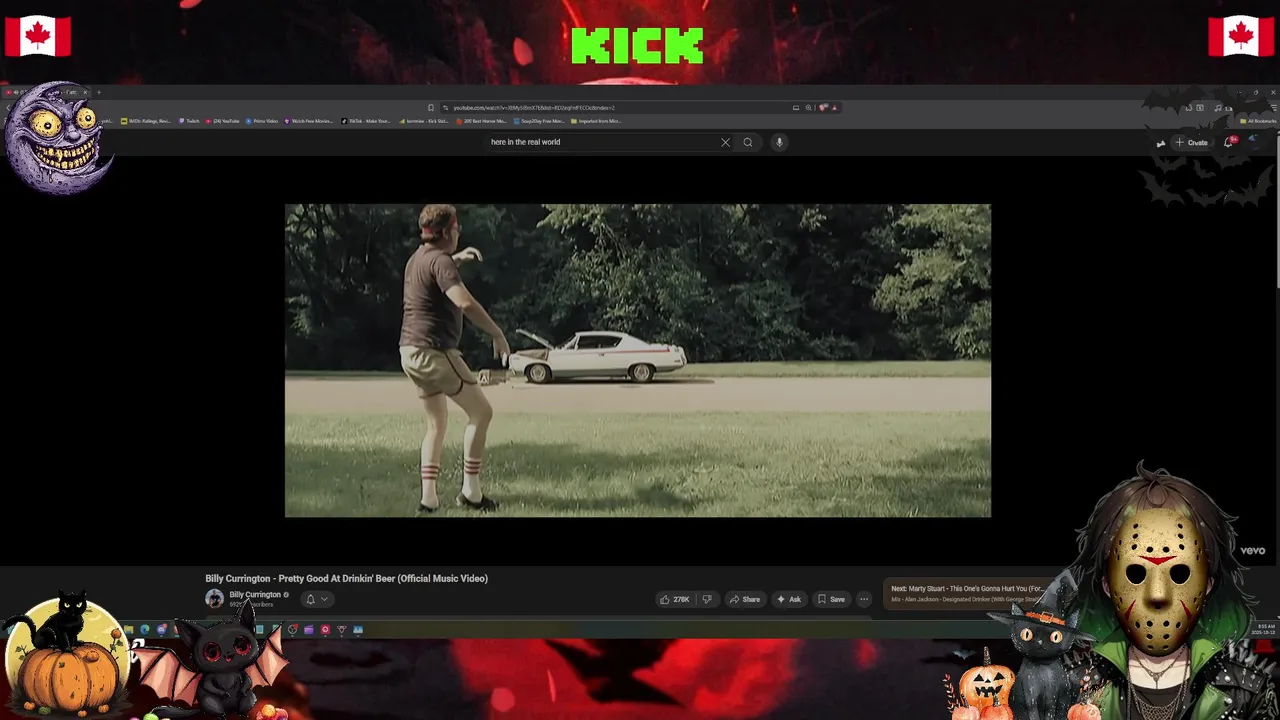The image size is (1280, 720).
Task: Save the video to a playlist
Action: 831,599
